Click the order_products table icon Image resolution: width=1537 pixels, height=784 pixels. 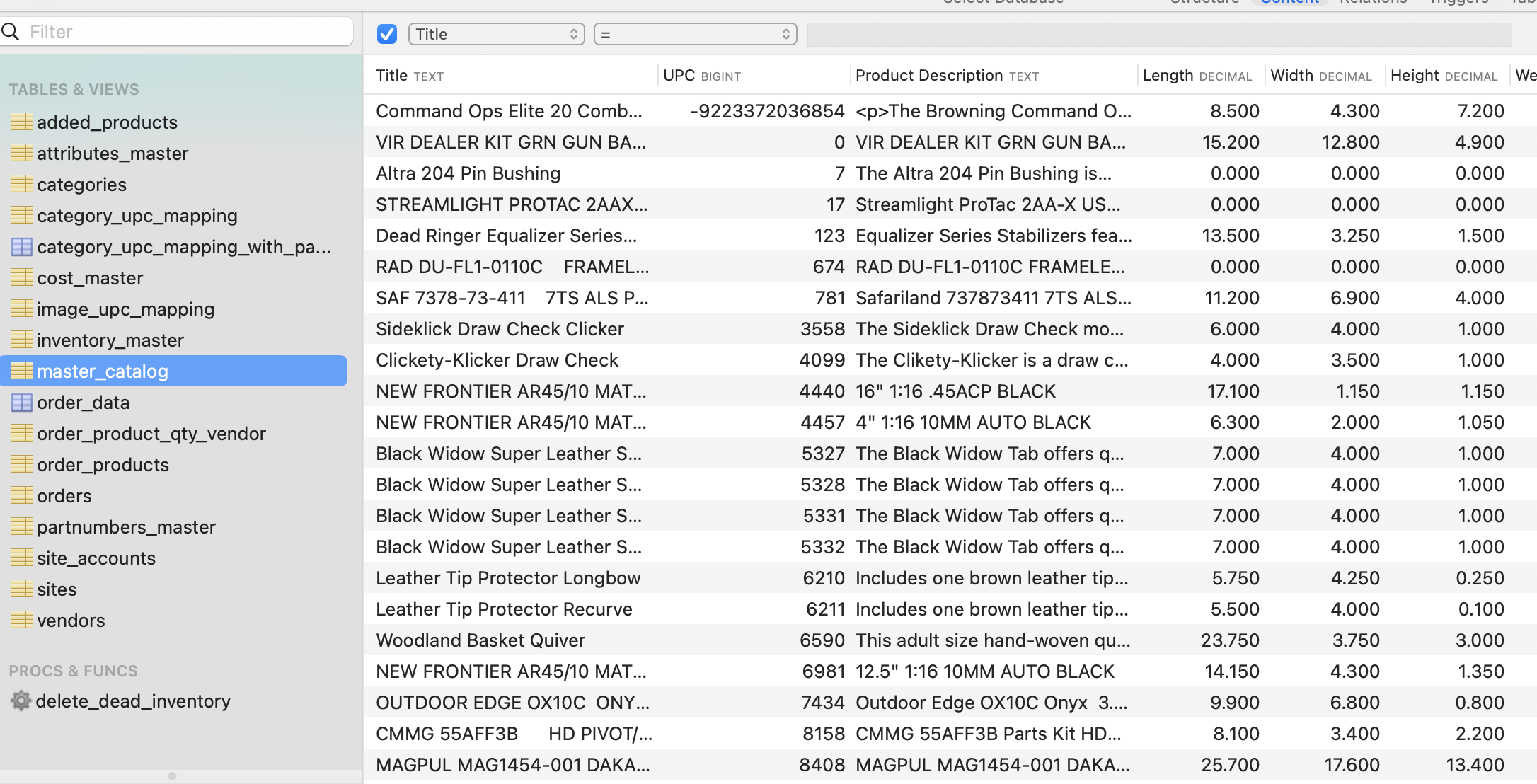[x=21, y=464]
